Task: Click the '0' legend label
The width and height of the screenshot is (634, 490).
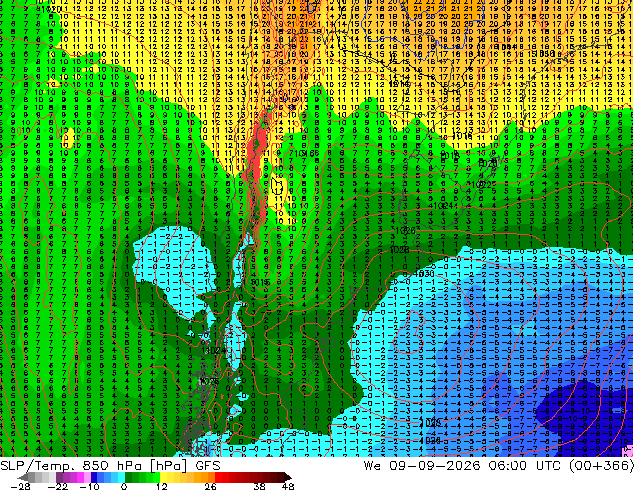Action: click(x=124, y=486)
